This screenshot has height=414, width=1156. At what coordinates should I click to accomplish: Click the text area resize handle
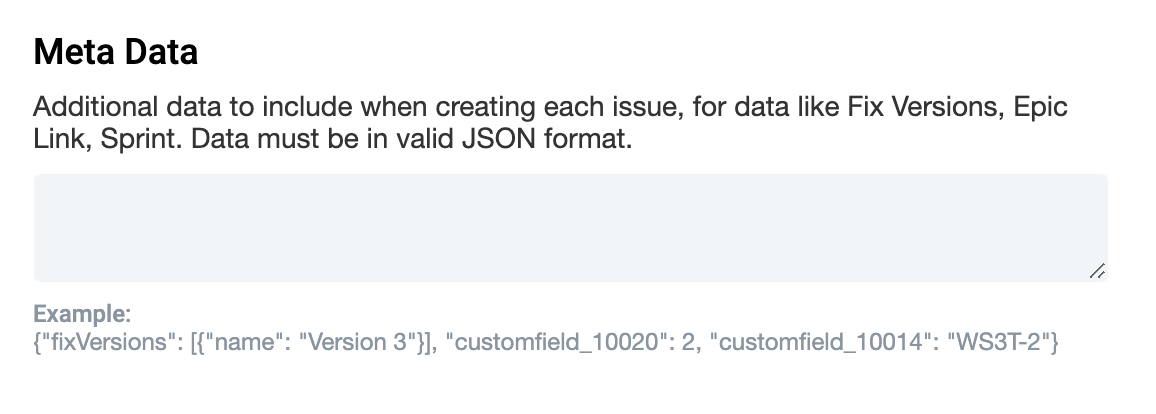[1097, 270]
